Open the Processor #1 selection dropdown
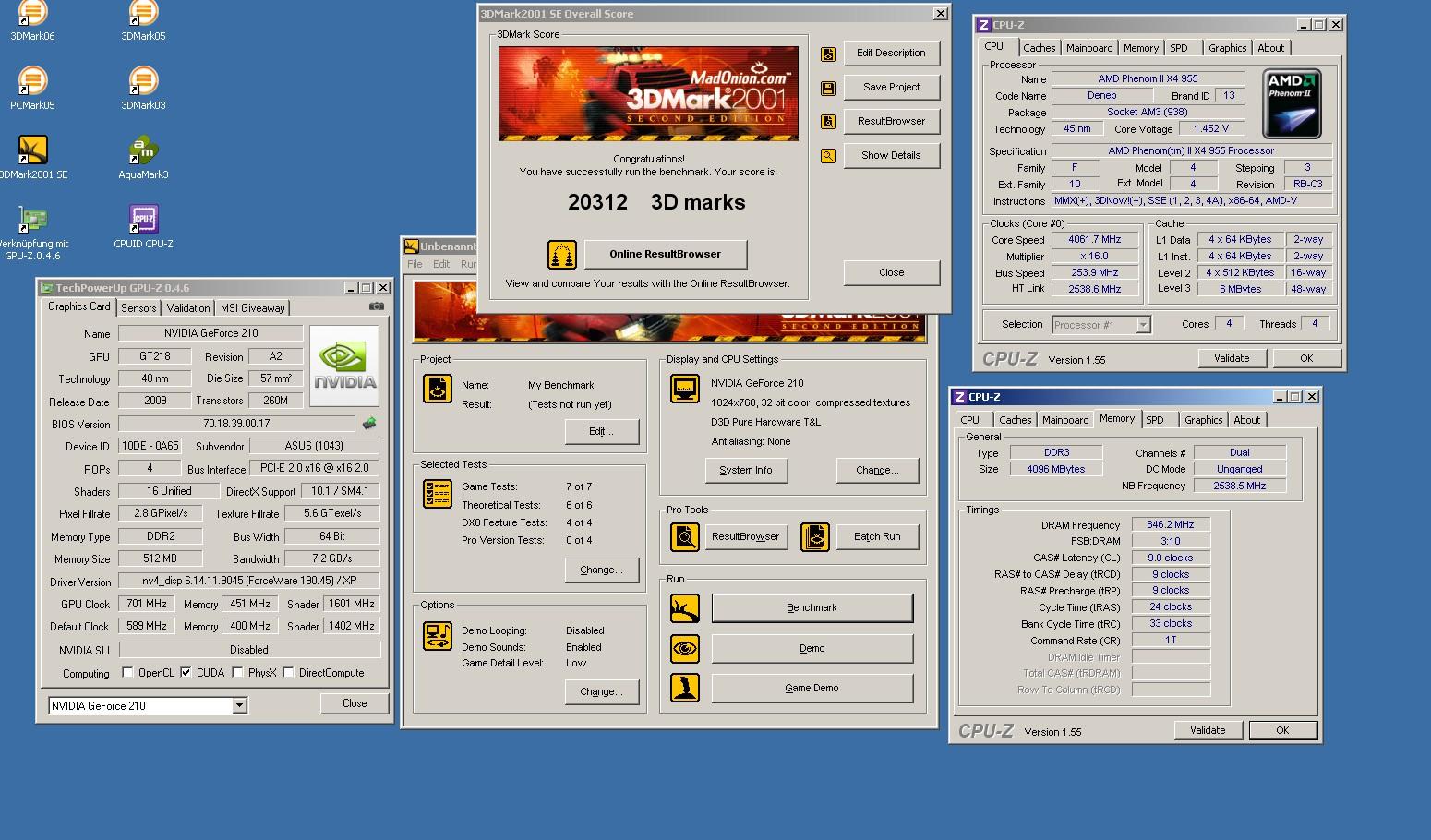Viewport: 1431px width, 840px height. point(1144,325)
